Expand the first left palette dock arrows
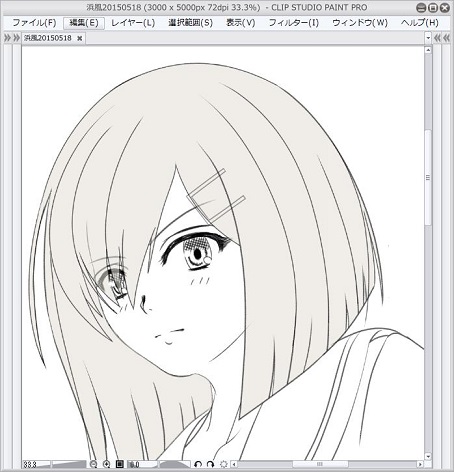Screen dimensions: 454x472 [7, 38]
